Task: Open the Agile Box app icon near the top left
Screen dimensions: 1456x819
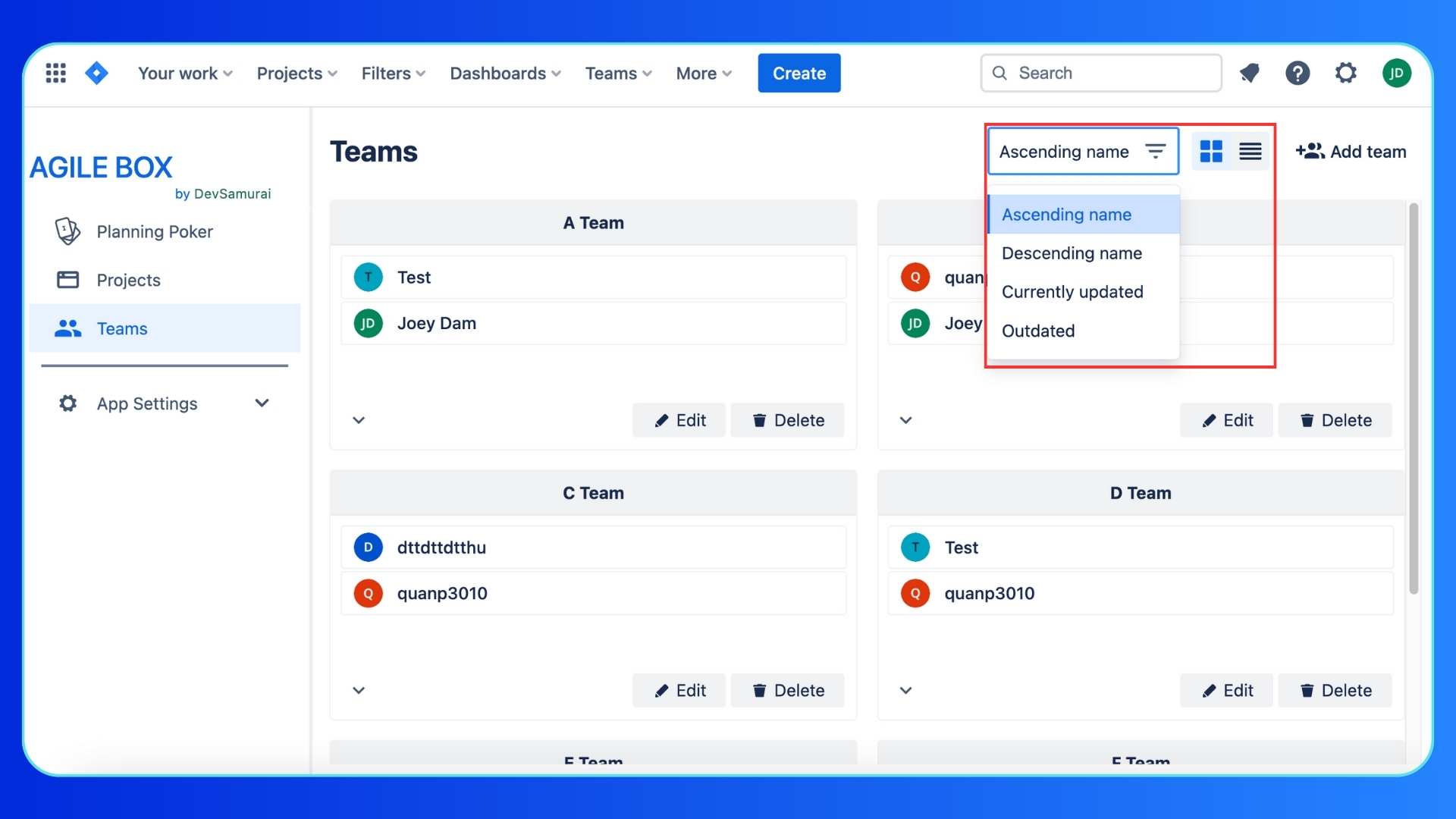Action: [96, 73]
